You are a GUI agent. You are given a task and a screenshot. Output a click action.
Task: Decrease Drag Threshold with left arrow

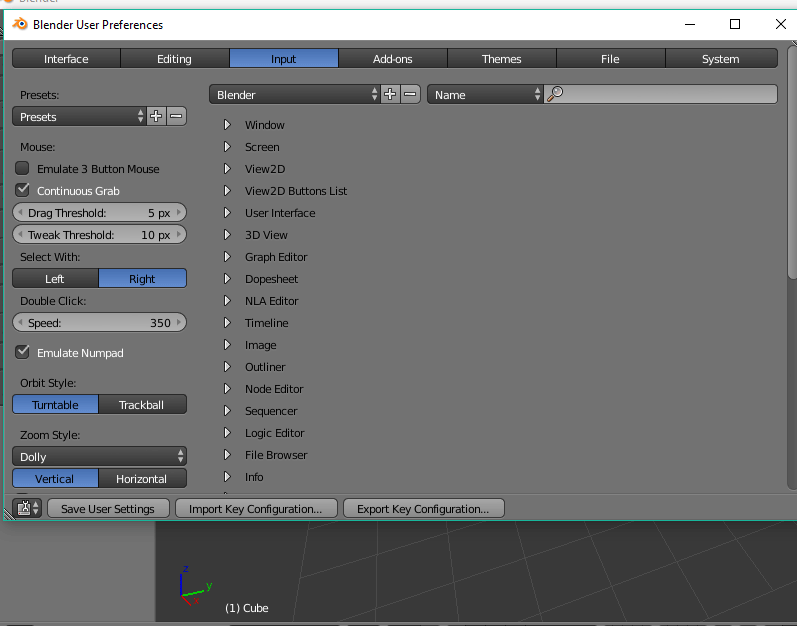pos(20,212)
